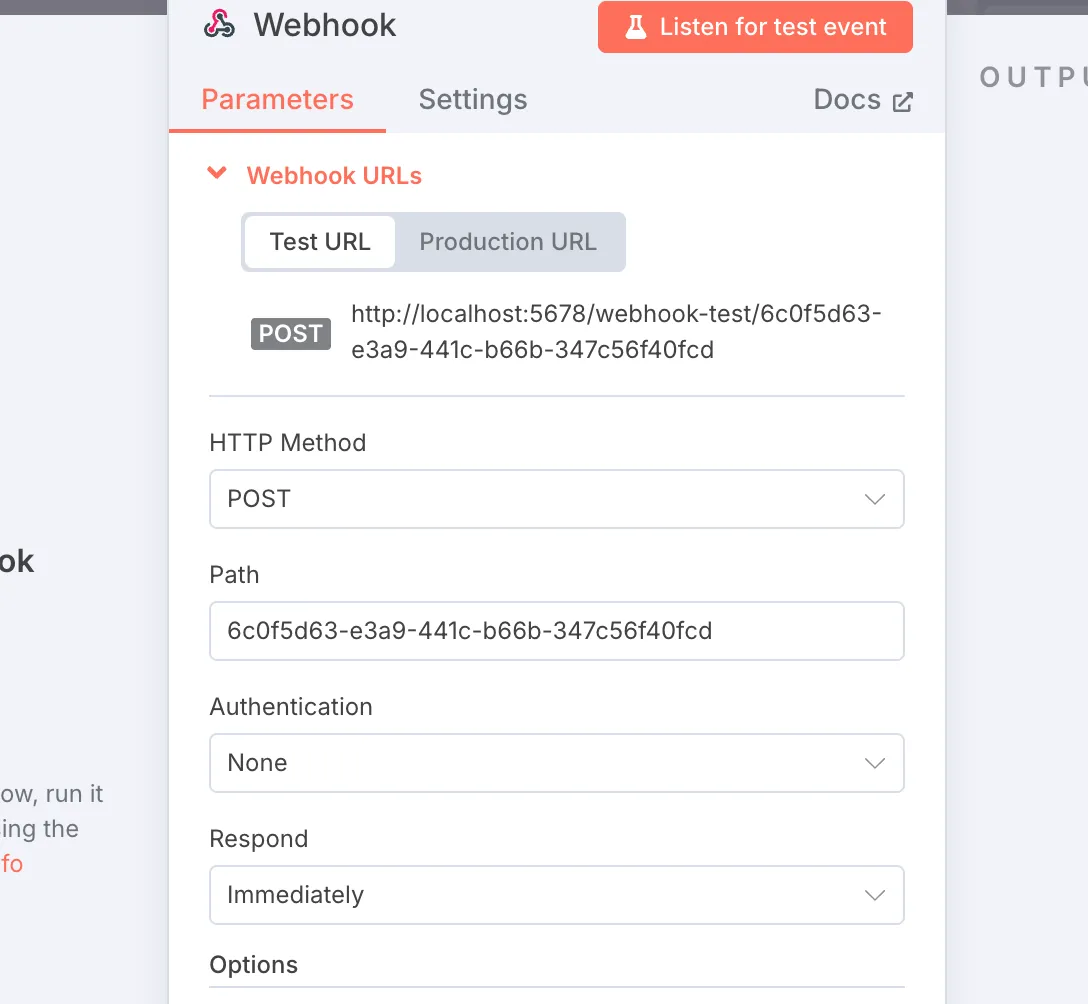Open the HTTP Method dropdown showing POST

540,499
